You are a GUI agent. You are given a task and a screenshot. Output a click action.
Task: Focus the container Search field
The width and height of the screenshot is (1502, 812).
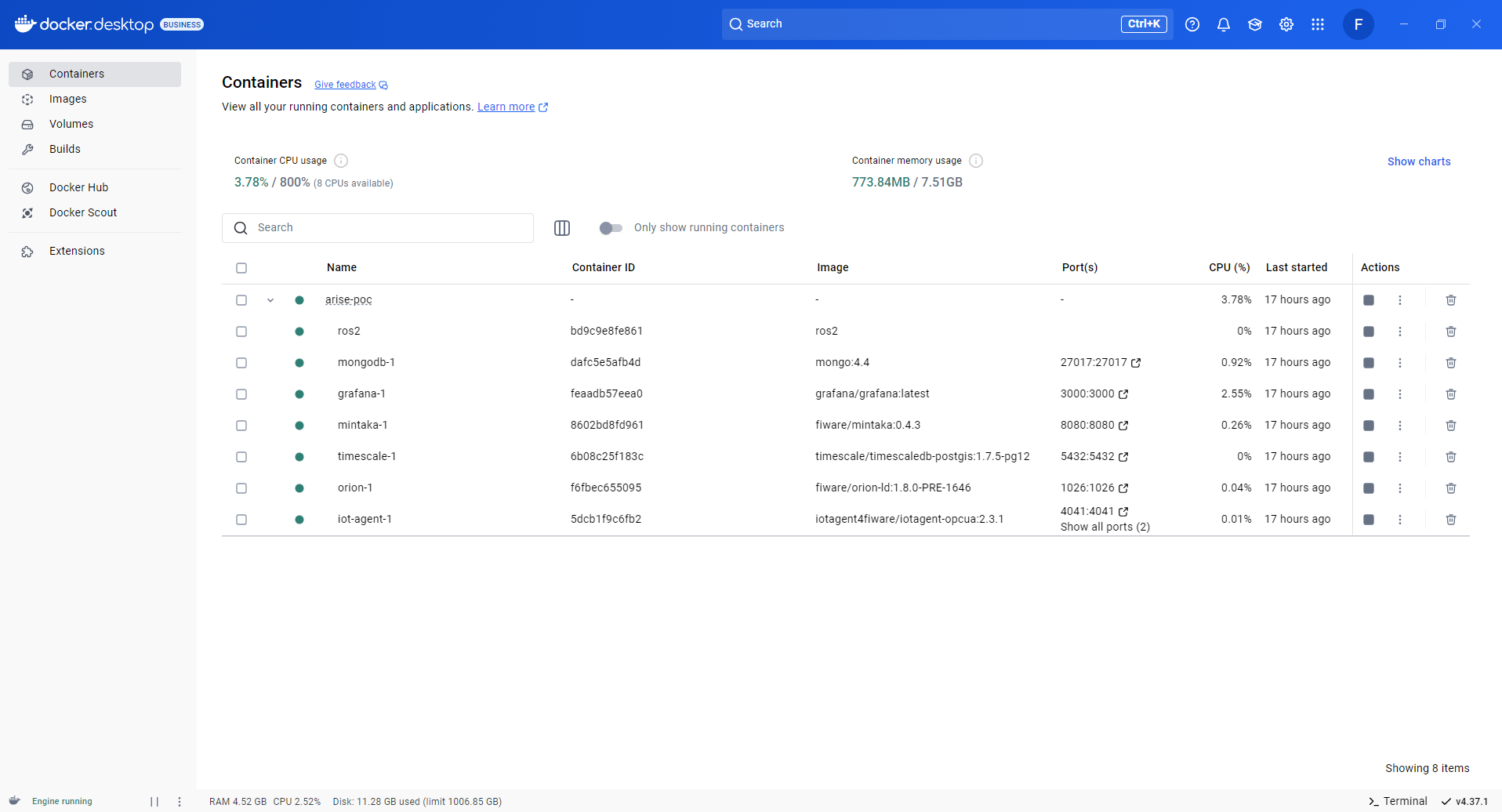coord(378,228)
